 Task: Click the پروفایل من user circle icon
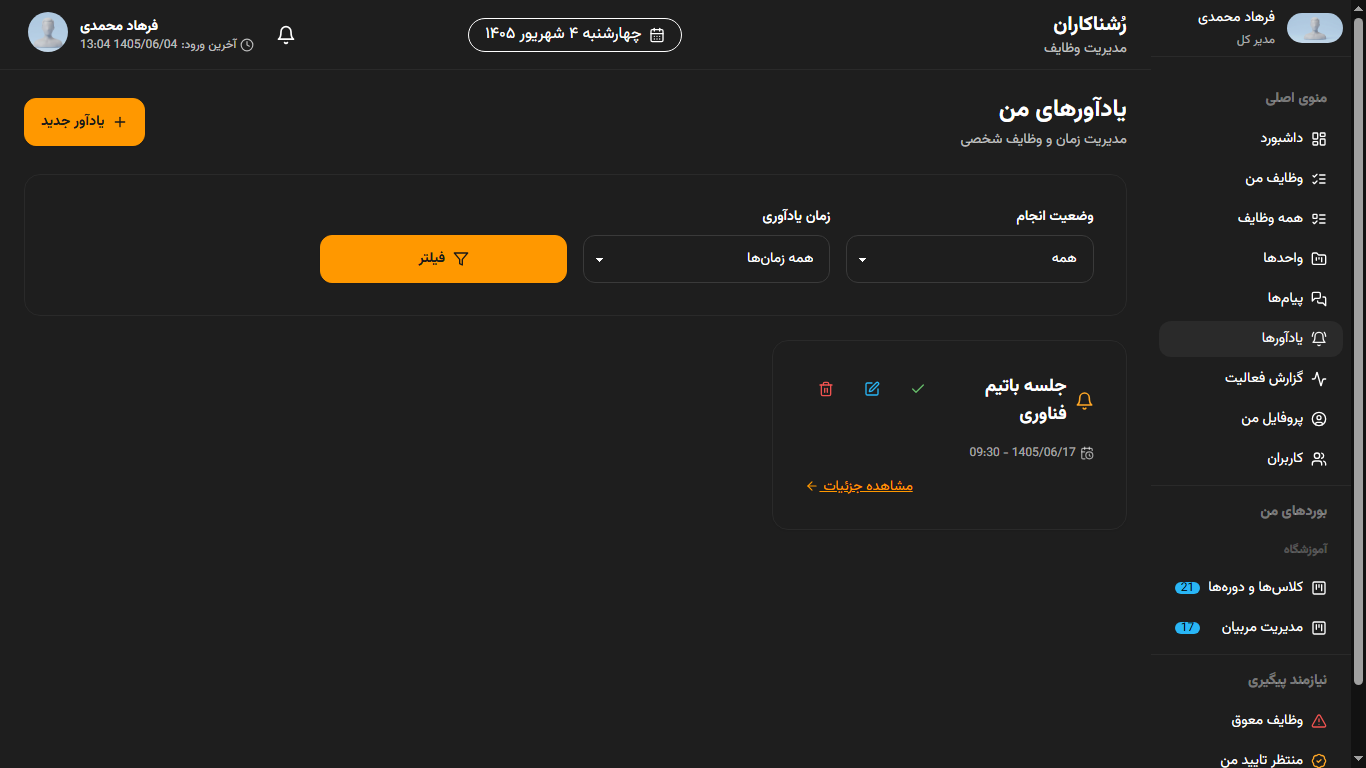pos(1319,419)
